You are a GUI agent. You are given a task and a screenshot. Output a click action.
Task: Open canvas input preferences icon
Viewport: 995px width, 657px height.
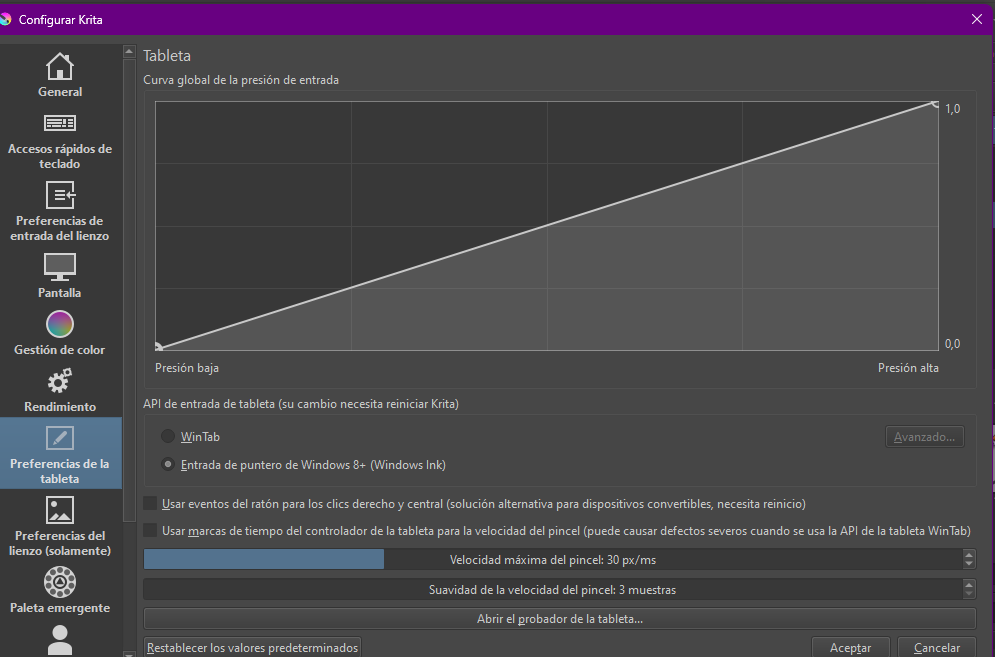[x=60, y=195]
